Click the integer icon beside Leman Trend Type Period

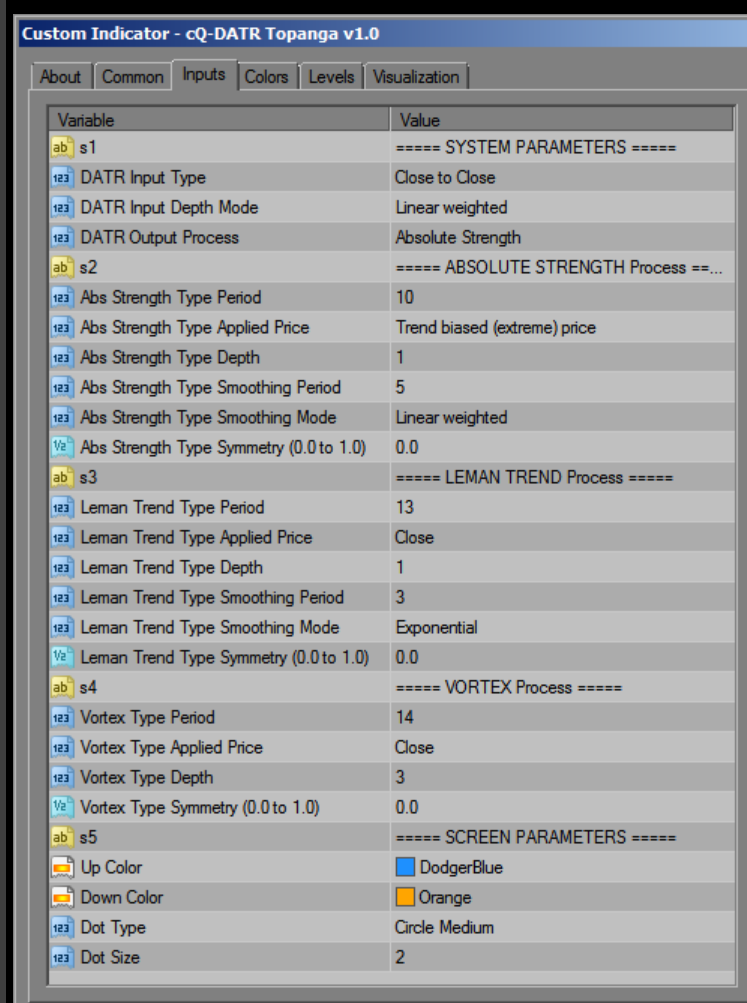pos(62,508)
